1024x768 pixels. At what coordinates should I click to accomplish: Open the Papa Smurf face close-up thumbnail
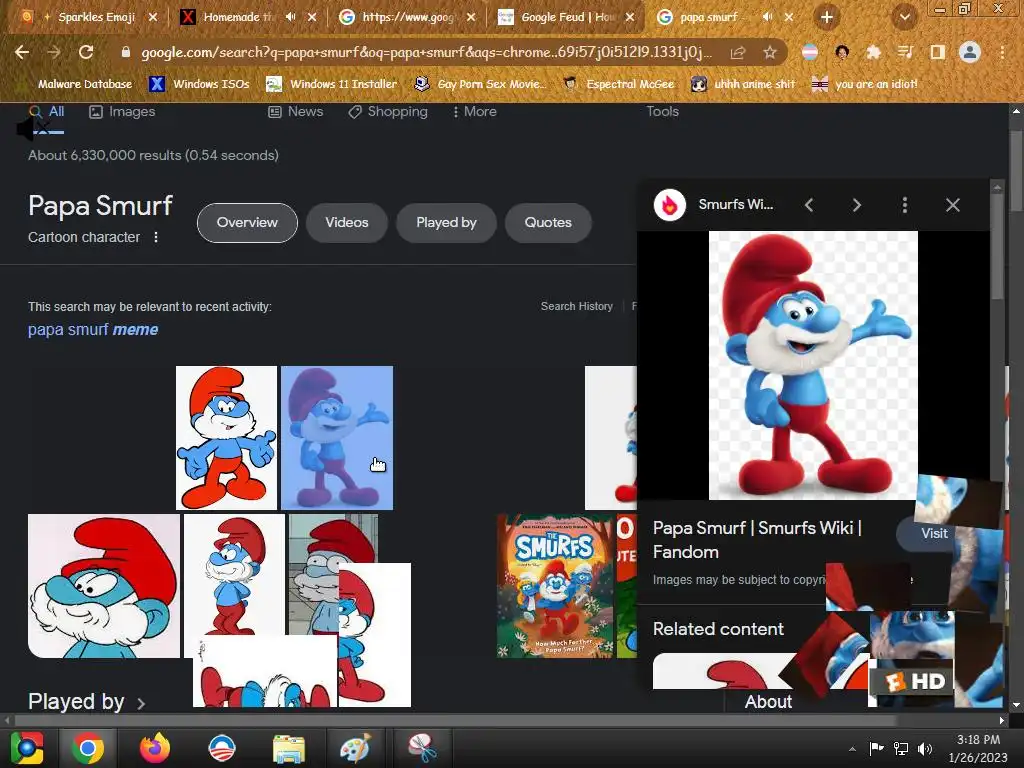[x=104, y=586]
